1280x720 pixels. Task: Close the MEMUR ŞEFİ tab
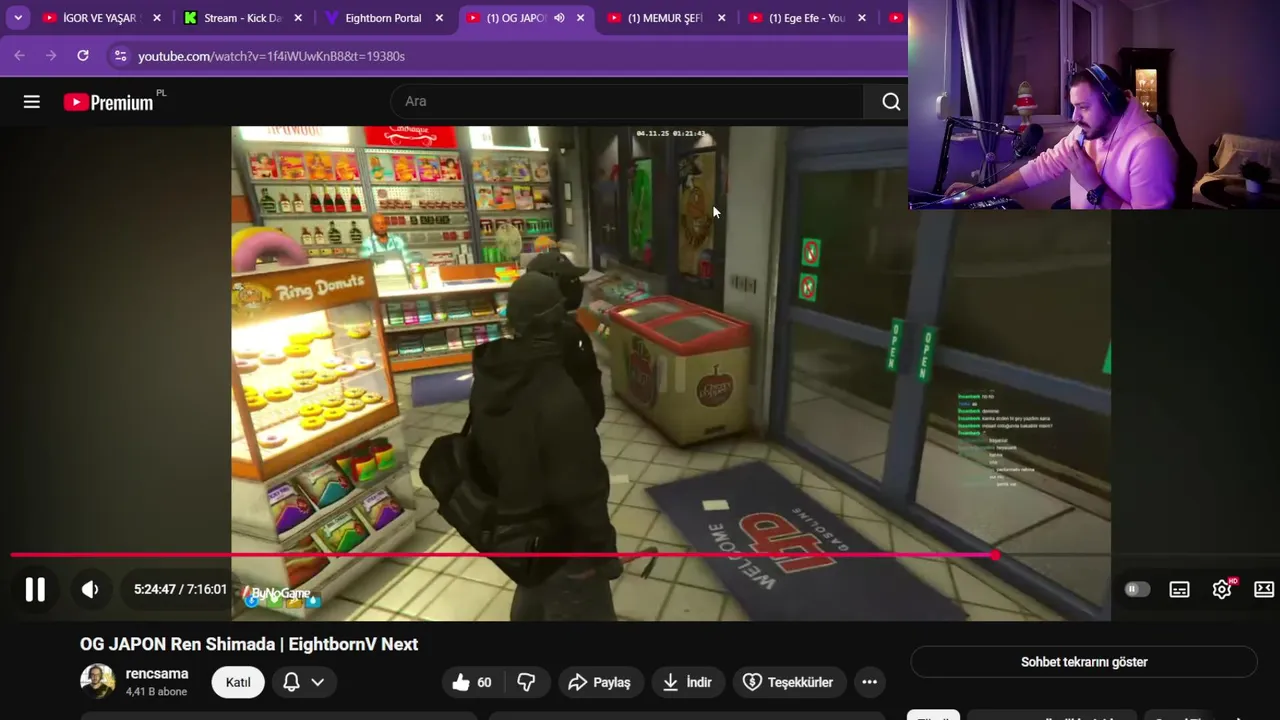[721, 18]
